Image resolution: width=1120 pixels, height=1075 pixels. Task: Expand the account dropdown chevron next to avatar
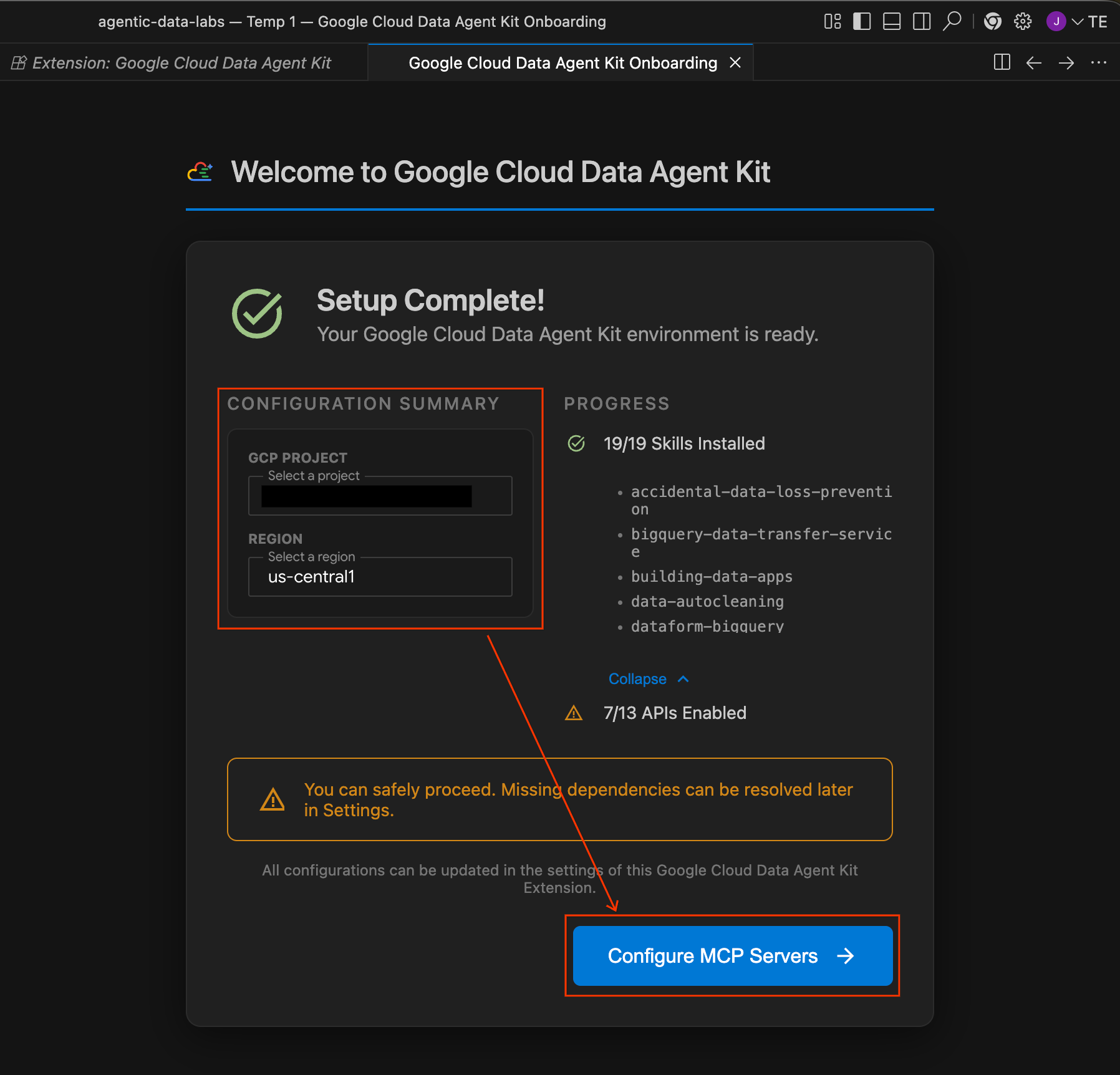click(x=1078, y=22)
